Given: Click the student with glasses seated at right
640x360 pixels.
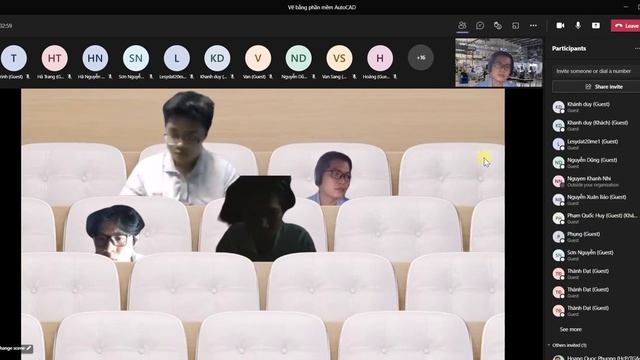Looking at the screenshot, I should pyautogui.click(x=332, y=178).
